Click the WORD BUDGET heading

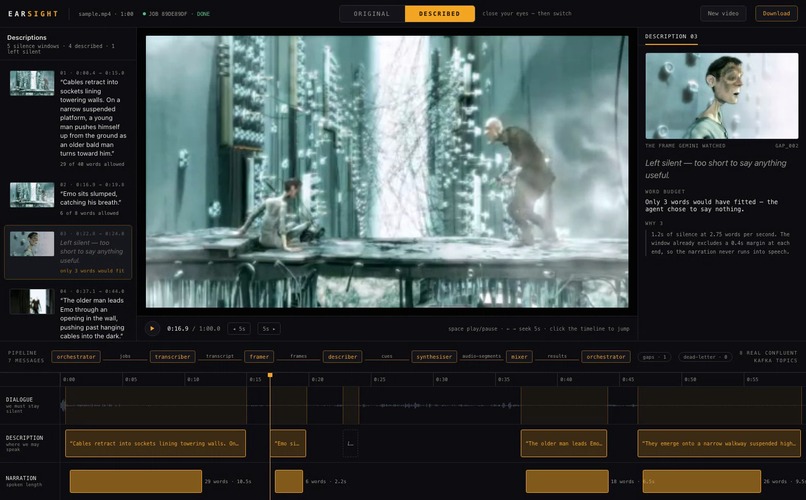[x=664, y=192]
